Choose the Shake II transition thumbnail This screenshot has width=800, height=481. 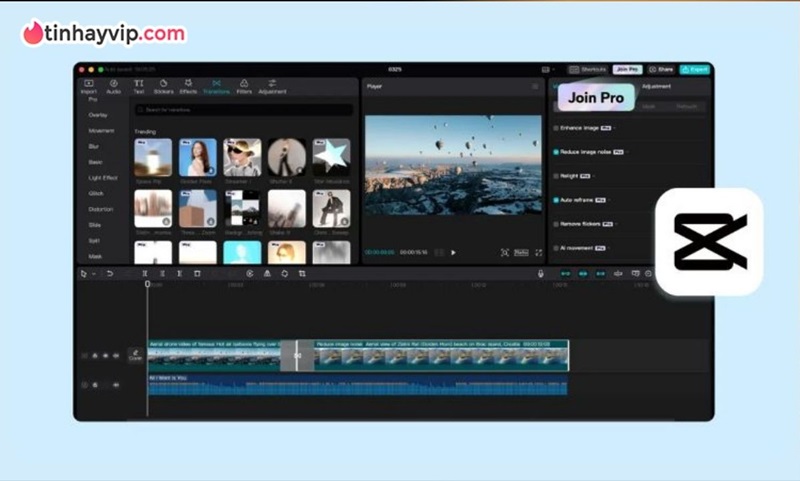click(x=287, y=209)
